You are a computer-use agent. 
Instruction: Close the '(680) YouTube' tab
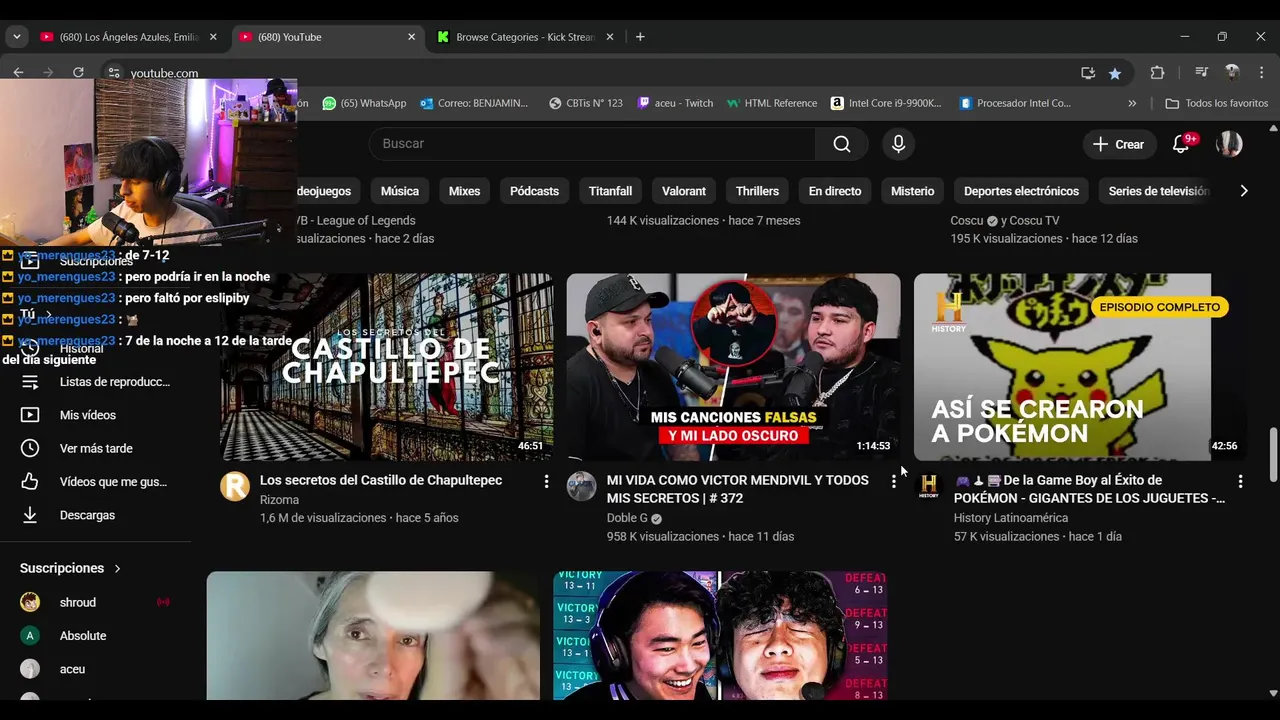pyautogui.click(x=411, y=37)
